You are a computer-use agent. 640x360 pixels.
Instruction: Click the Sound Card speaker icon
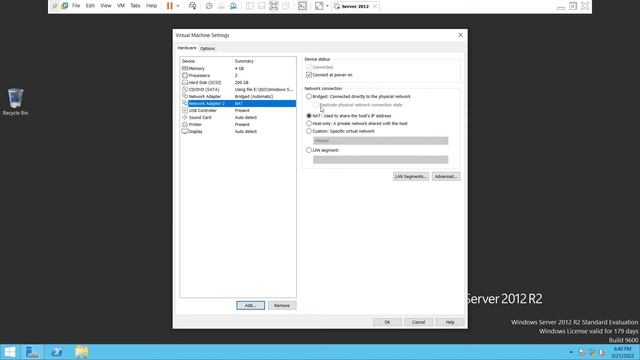(x=185, y=117)
